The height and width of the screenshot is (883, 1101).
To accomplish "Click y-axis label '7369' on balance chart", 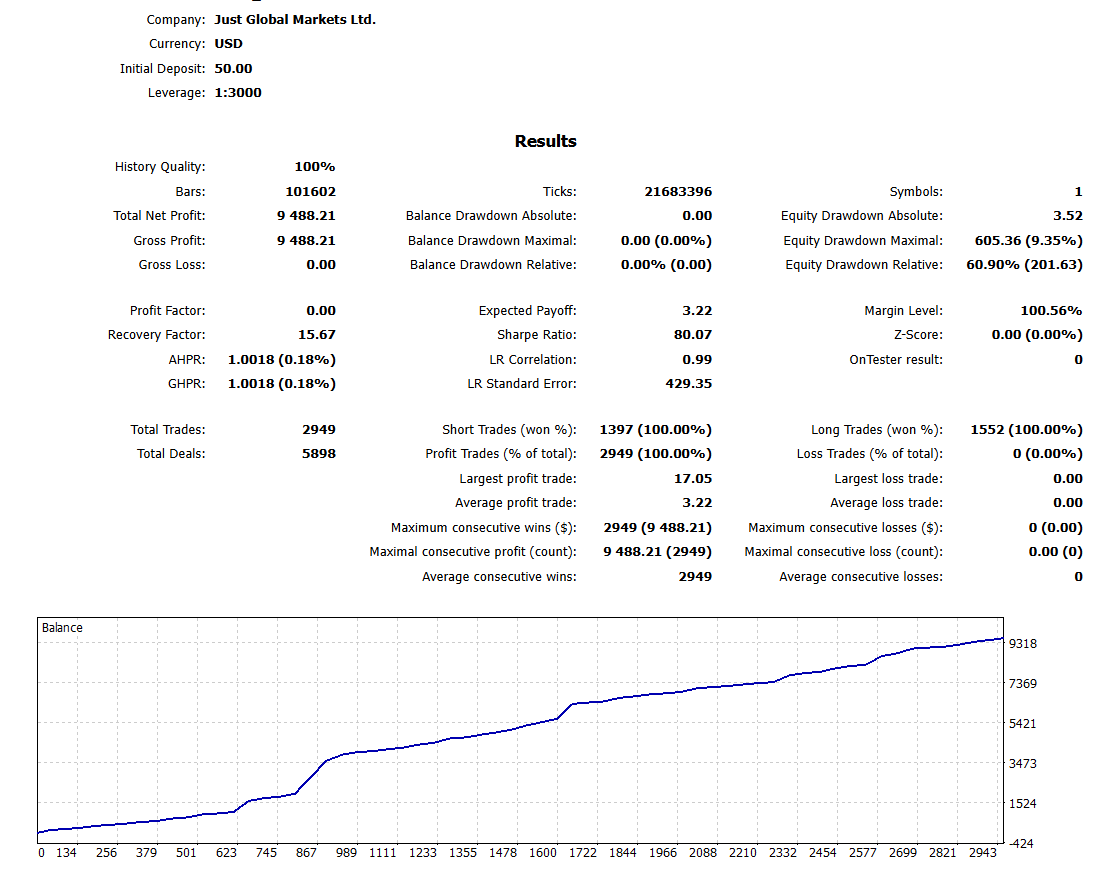I will [1023, 684].
